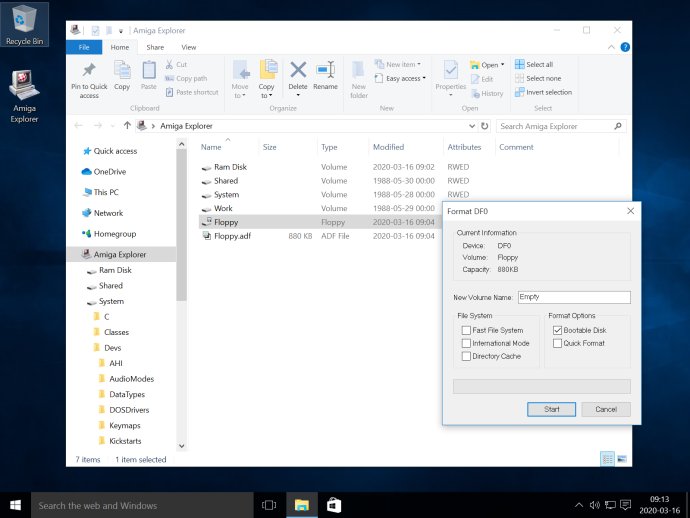
Task: Open Amiga Explorer desktop shortcut
Action: tap(24, 96)
